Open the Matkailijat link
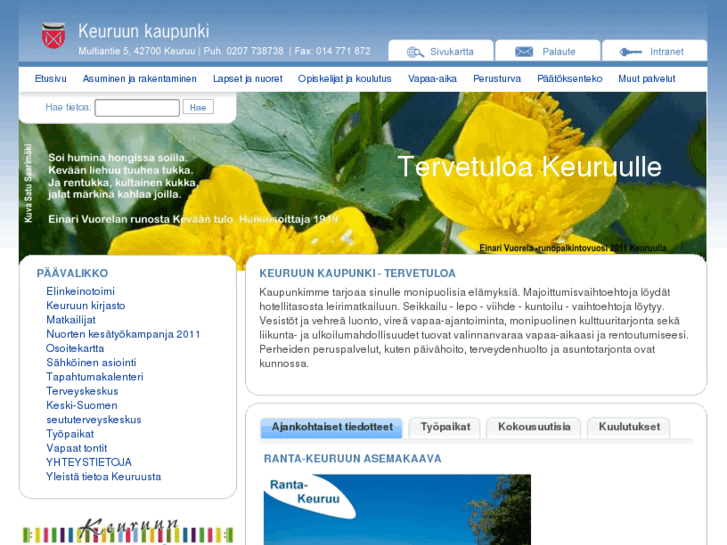Viewport: 727px width, 545px height. (71, 320)
